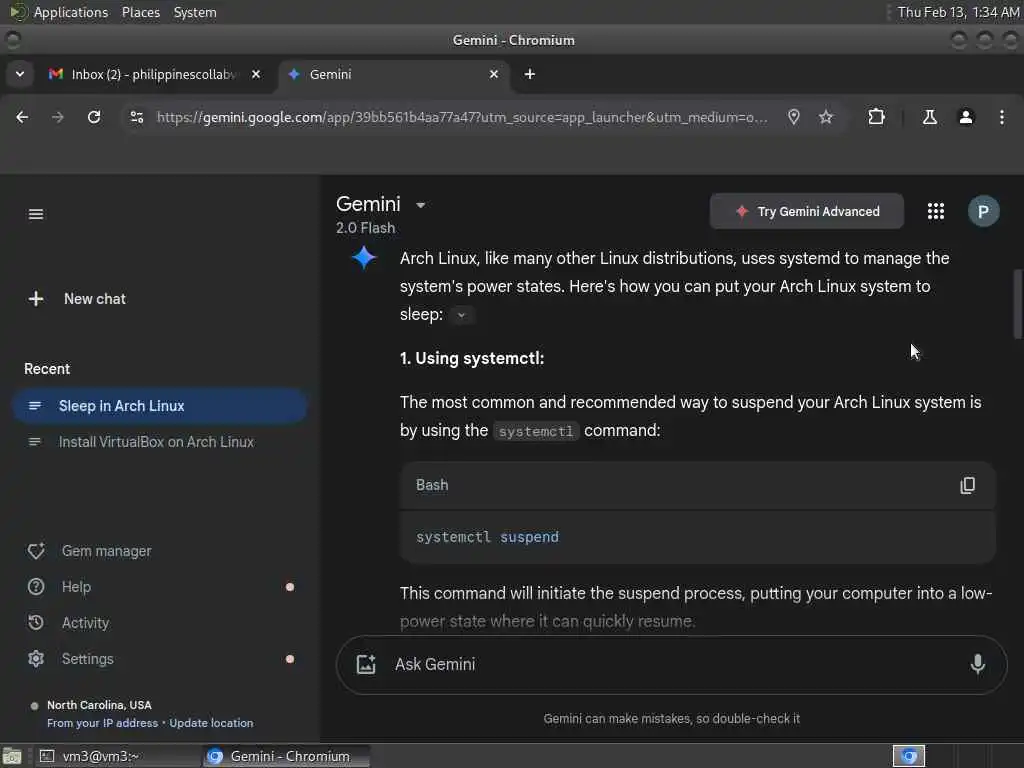Viewport: 1024px width, 768px height.
Task: Open the Sleep in Arch Linux chat
Action: click(x=160, y=406)
